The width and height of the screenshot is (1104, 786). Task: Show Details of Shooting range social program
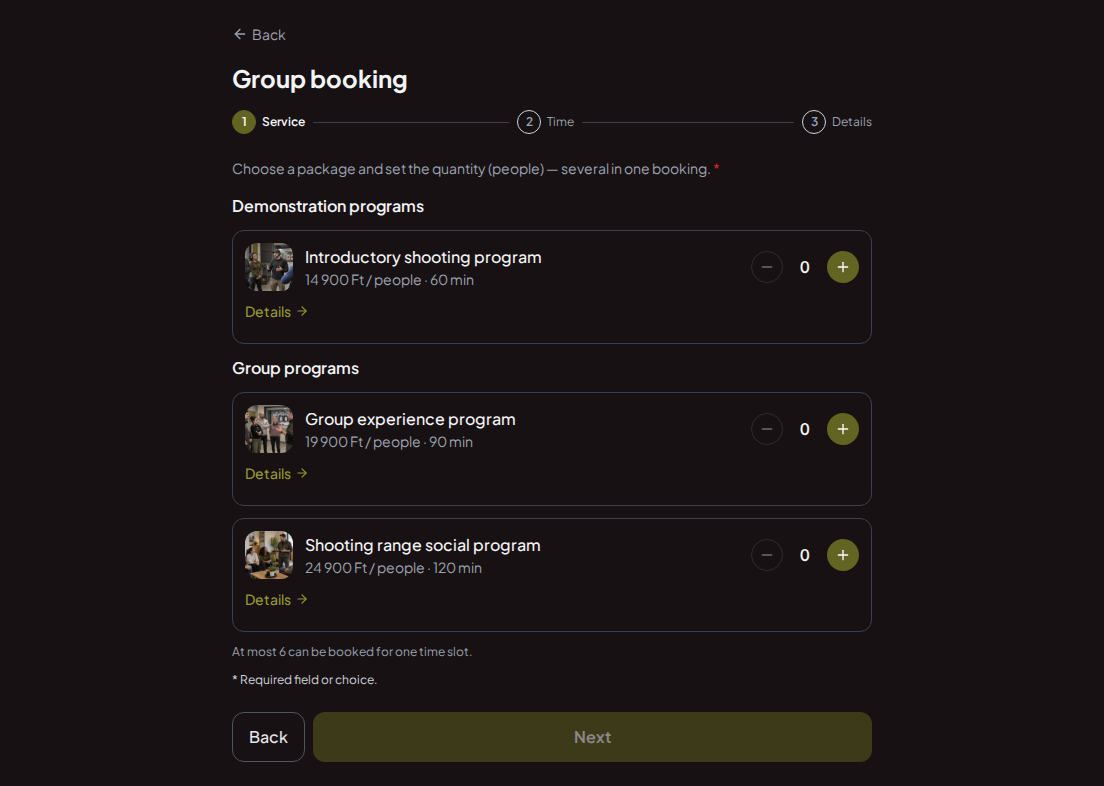coord(276,599)
